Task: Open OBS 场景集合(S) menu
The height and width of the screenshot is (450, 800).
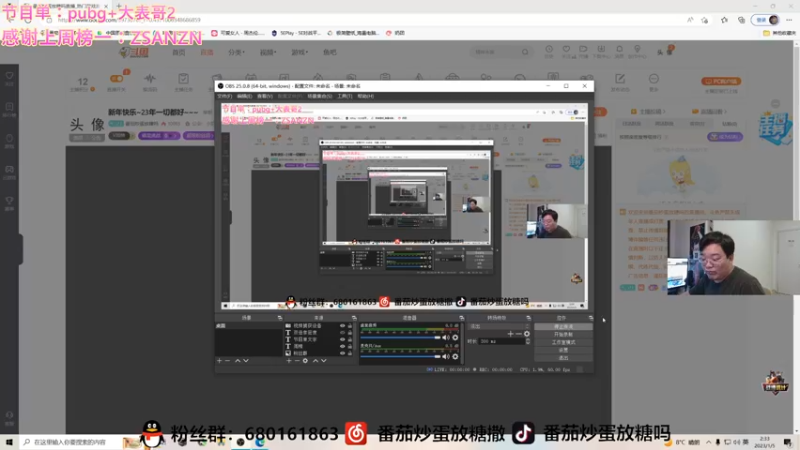Action: pyautogui.click(x=320, y=96)
